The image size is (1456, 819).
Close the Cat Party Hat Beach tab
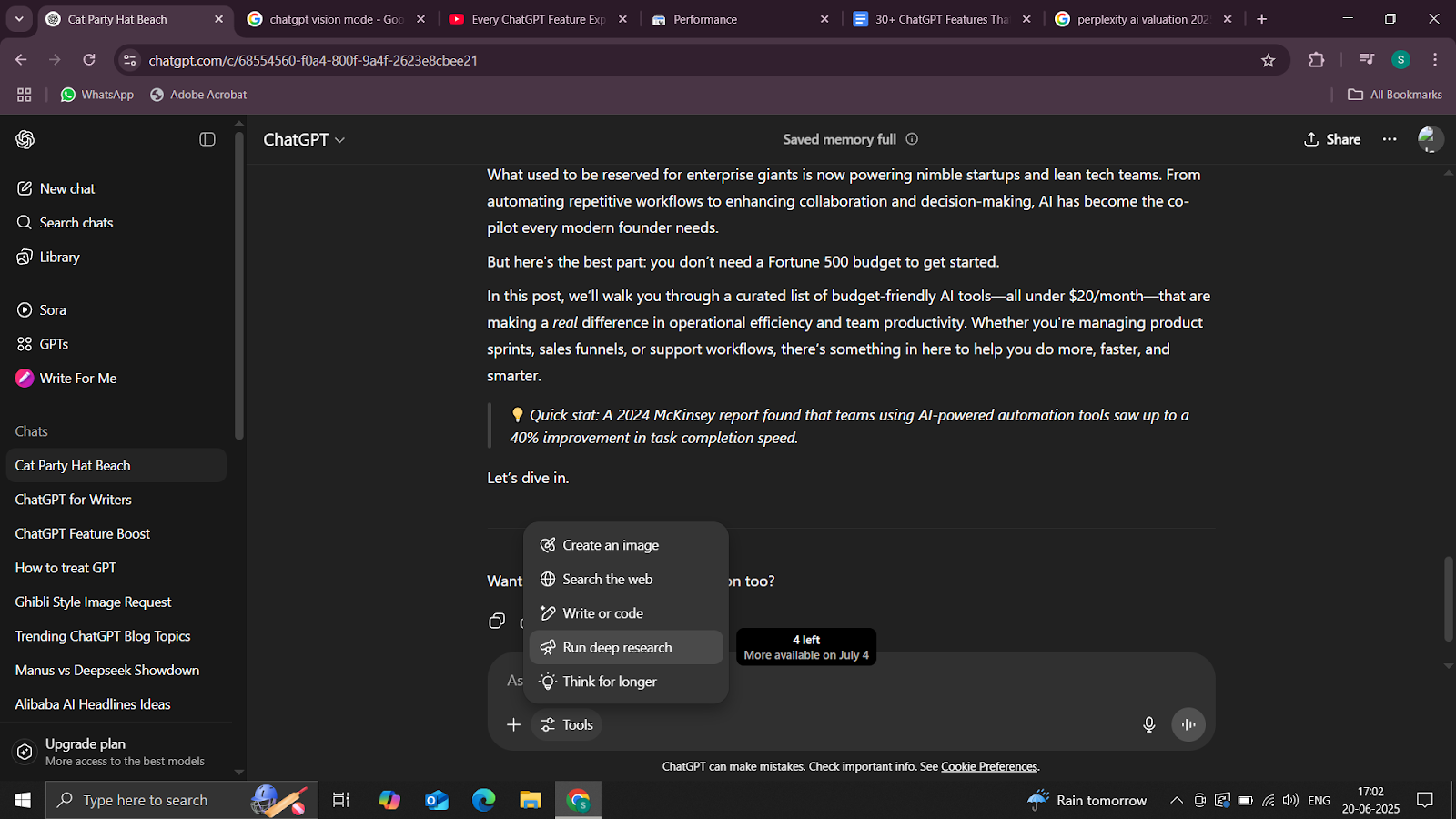click(218, 19)
